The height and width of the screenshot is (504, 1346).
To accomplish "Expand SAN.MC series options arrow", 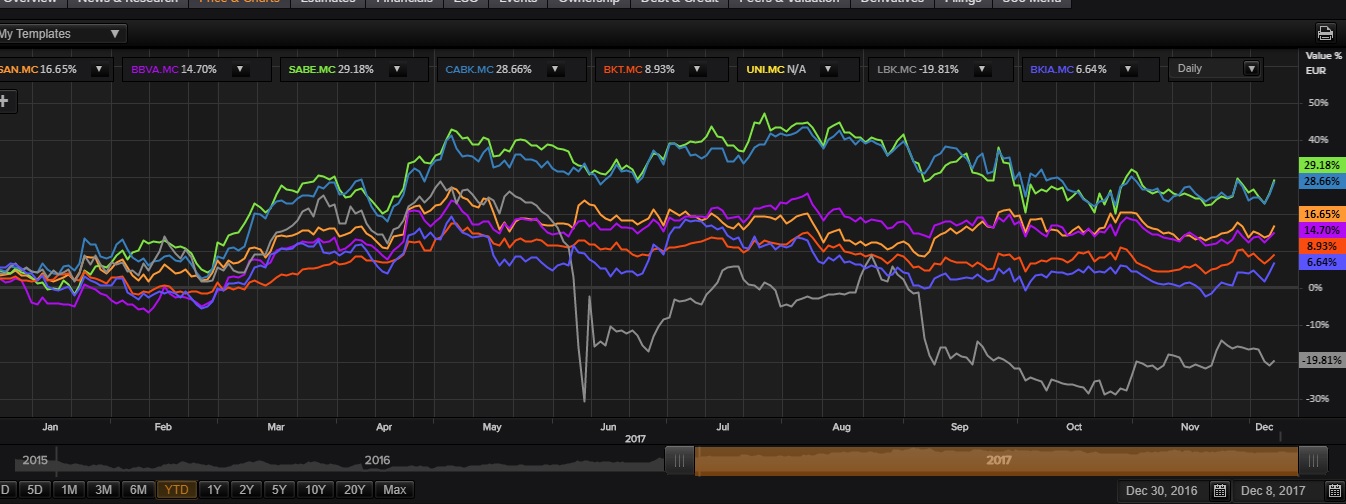I will [x=99, y=69].
